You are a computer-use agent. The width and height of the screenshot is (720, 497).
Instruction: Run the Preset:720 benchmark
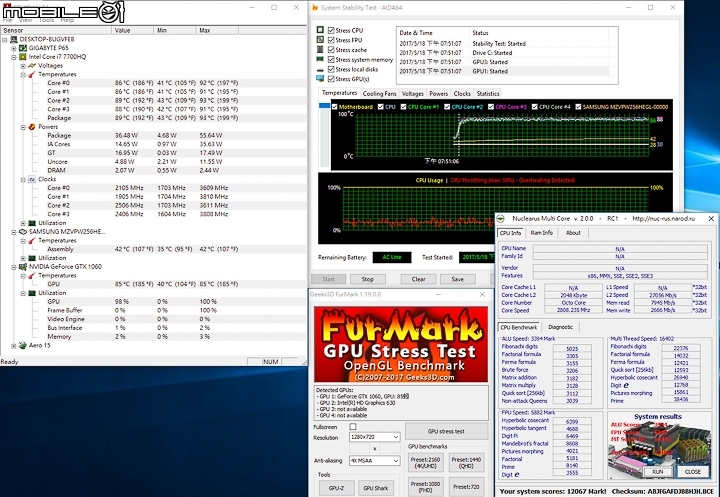(x=466, y=486)
